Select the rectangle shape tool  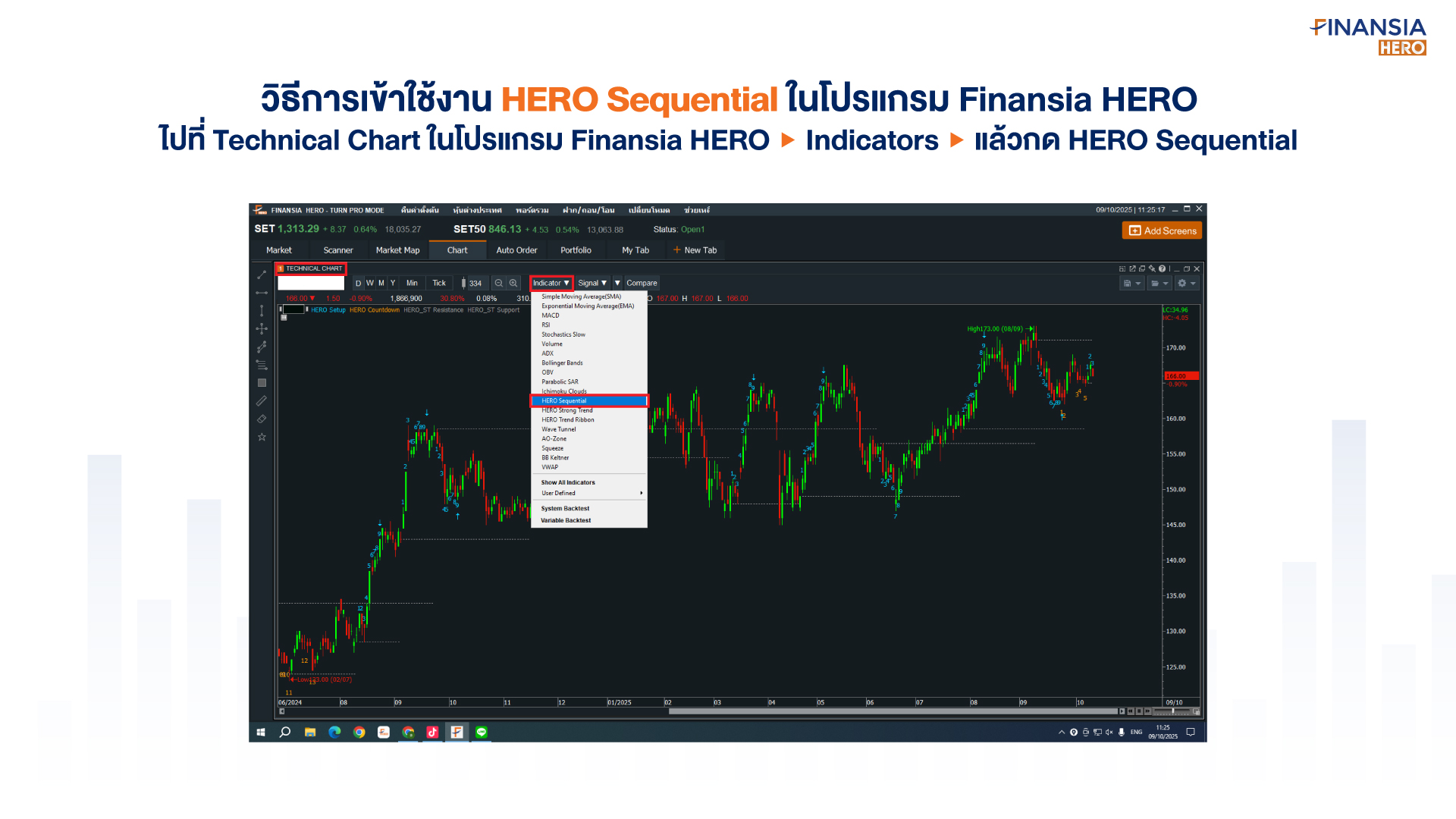(x=262, y=383)
